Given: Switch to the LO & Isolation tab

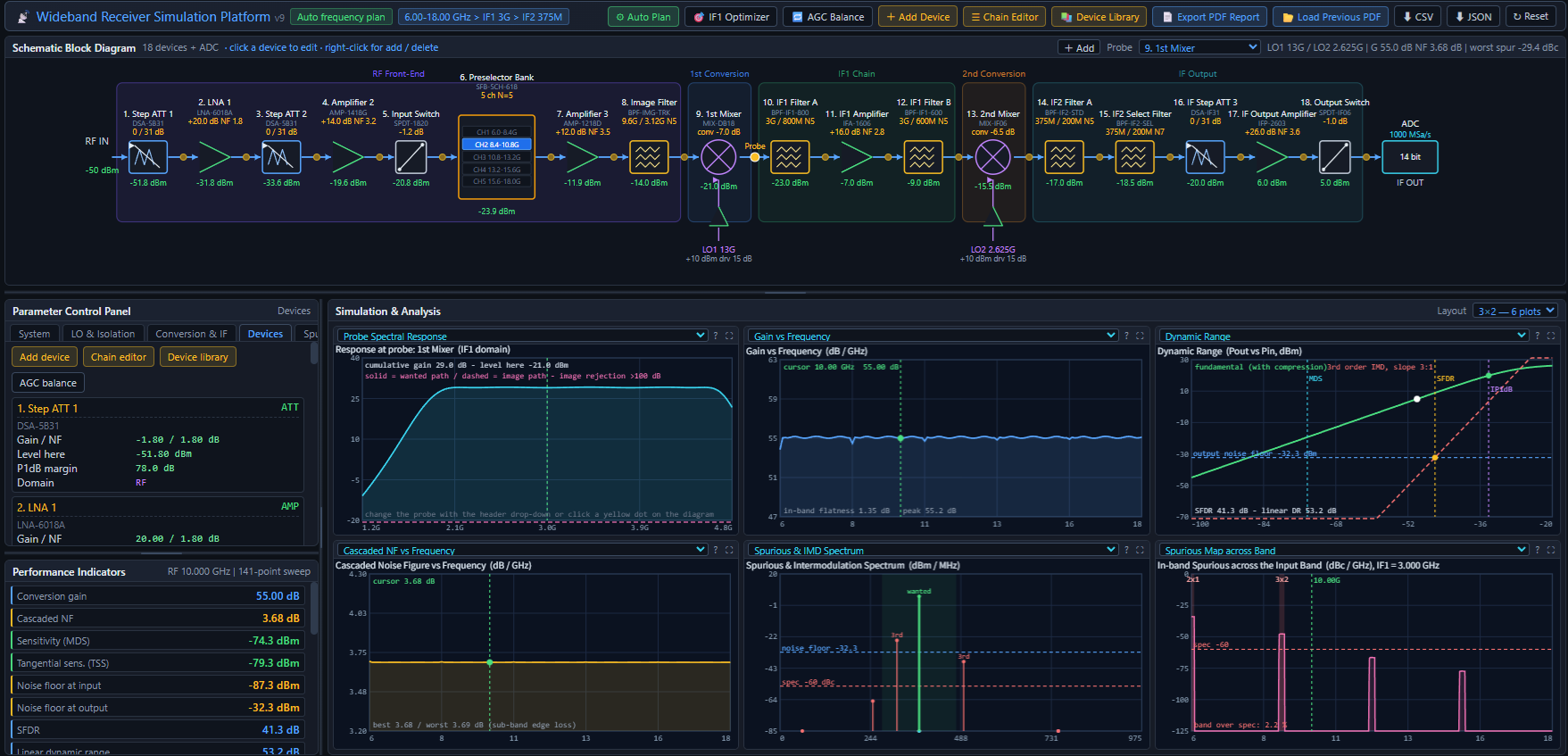Looking at the screenshot, I should (x=103, y=334).
